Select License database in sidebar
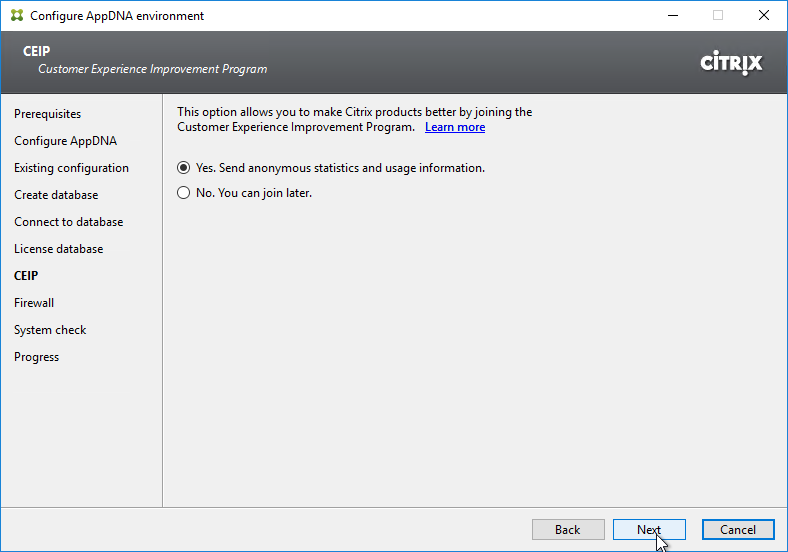788x552 pixels. pos(59,249)
